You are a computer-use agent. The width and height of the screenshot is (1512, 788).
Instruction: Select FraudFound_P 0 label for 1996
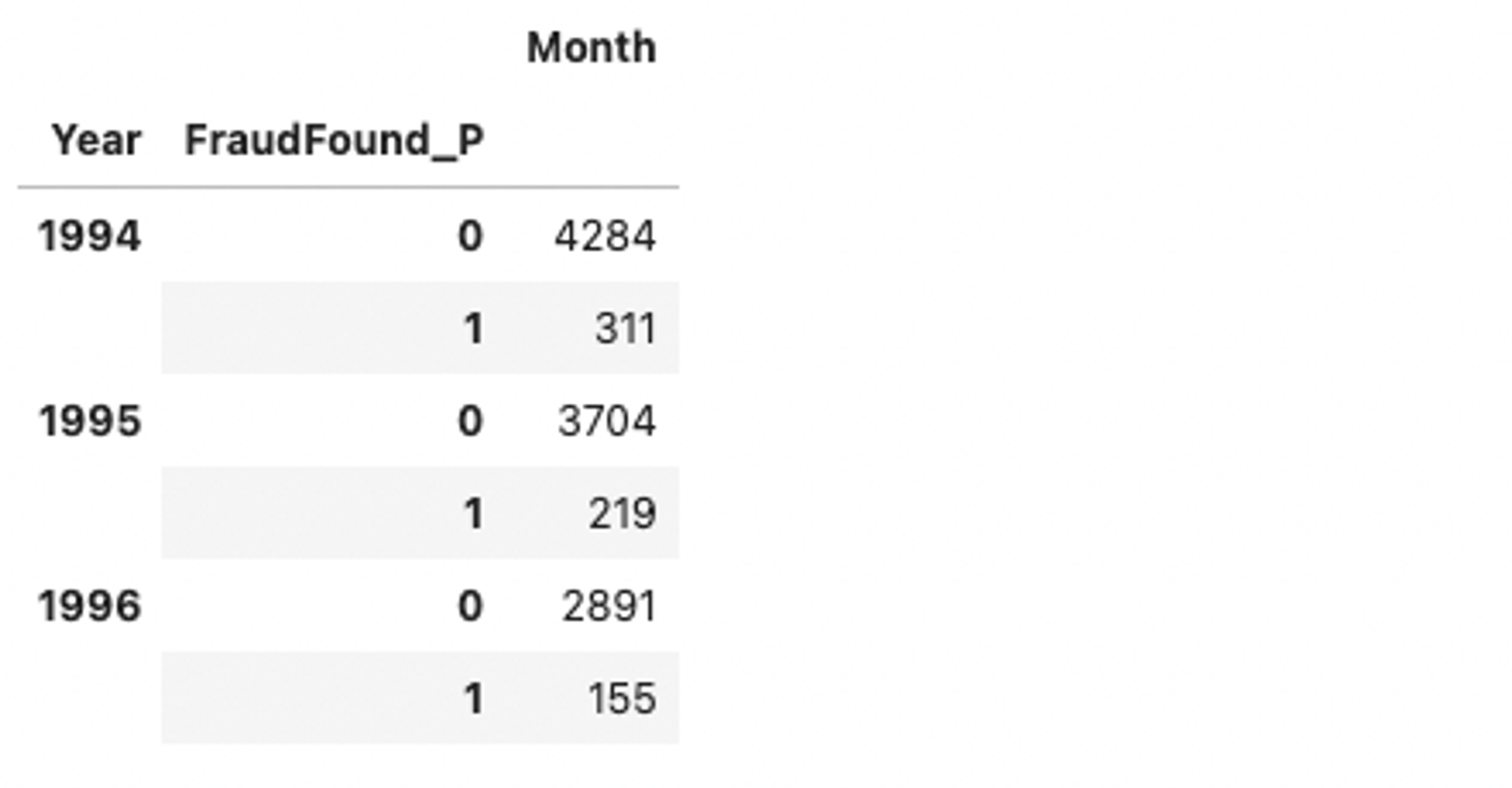coord(470,606)
